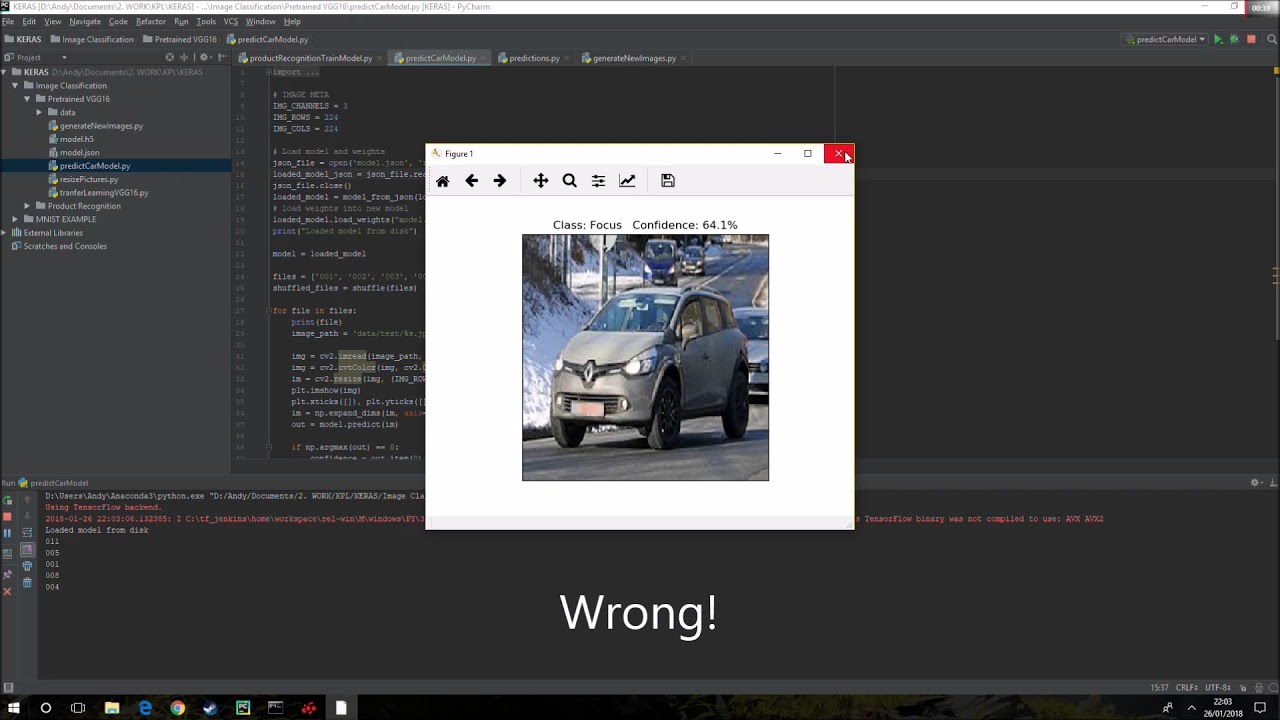The width and height of the screenshot is (1280, 720).
Task: Toggle scroll to end in Run console
Action: (27, 549)
